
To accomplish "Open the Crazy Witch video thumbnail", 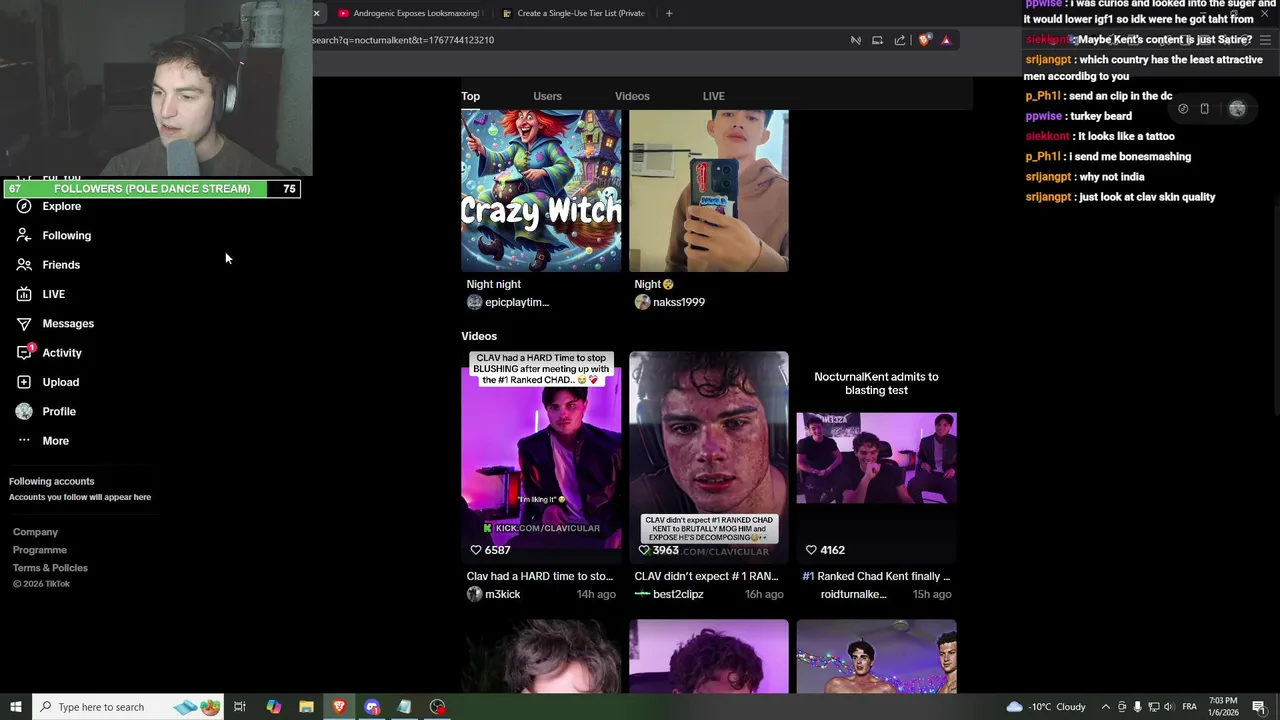I will pos(541,190).
